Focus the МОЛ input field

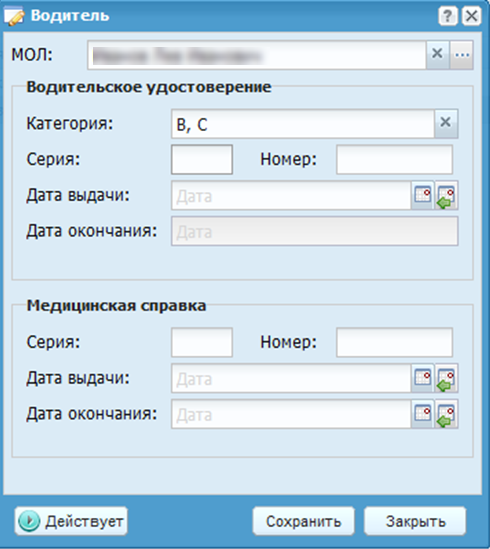[257, 55]
